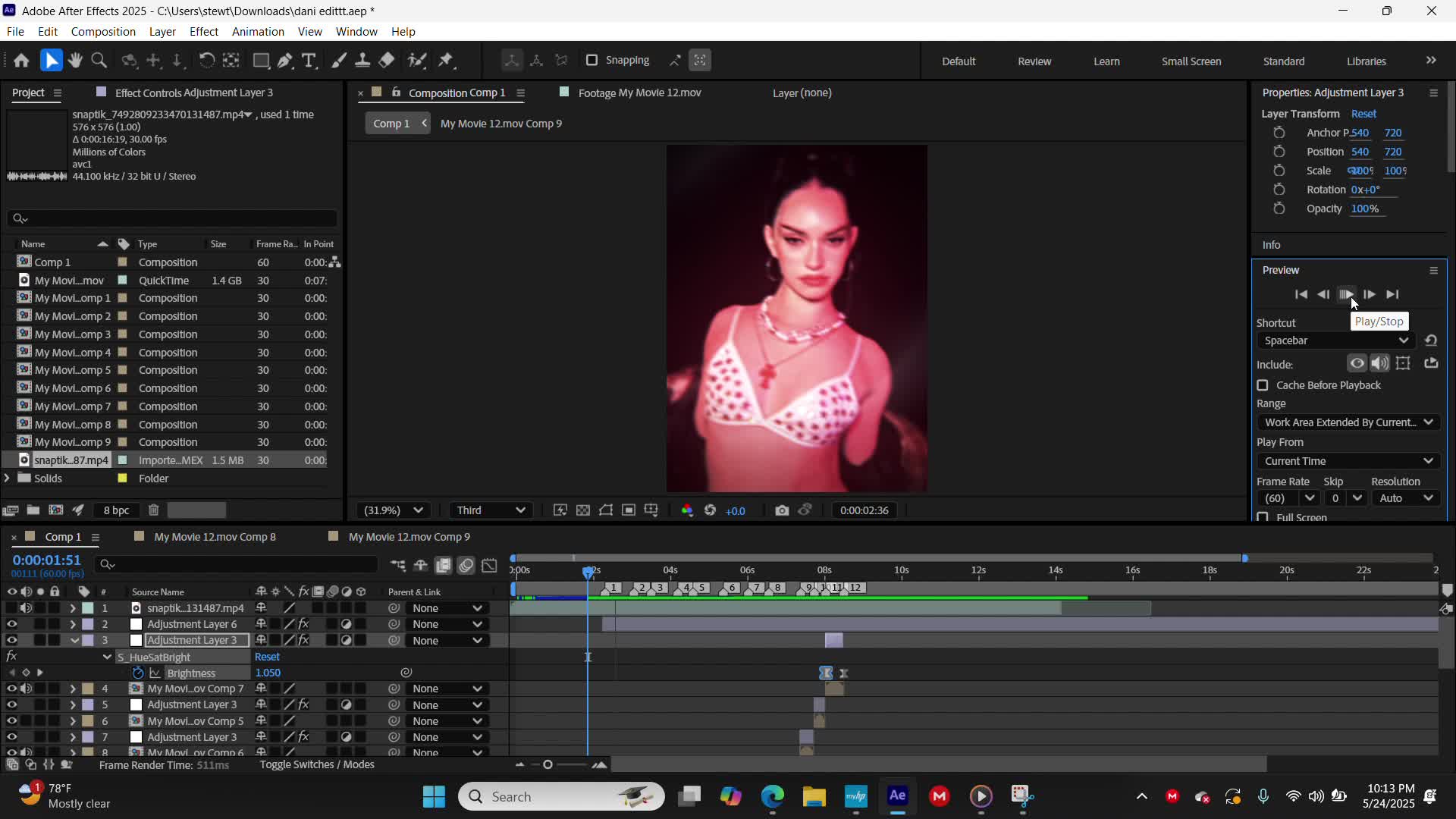Click the play button in the Preview panel
This screenshot has width=1456, height=819.
(1347, 294)
